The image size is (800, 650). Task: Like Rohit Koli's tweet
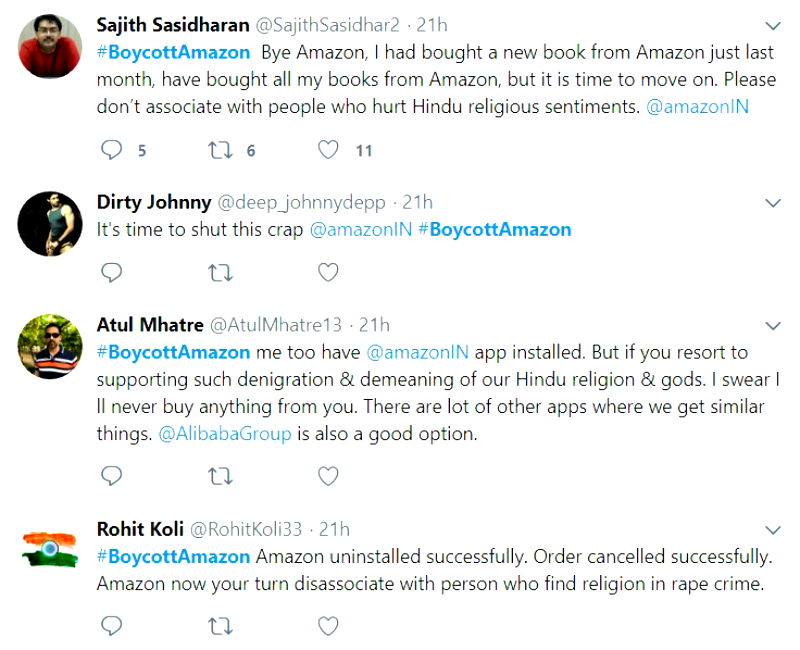point(328,626)
